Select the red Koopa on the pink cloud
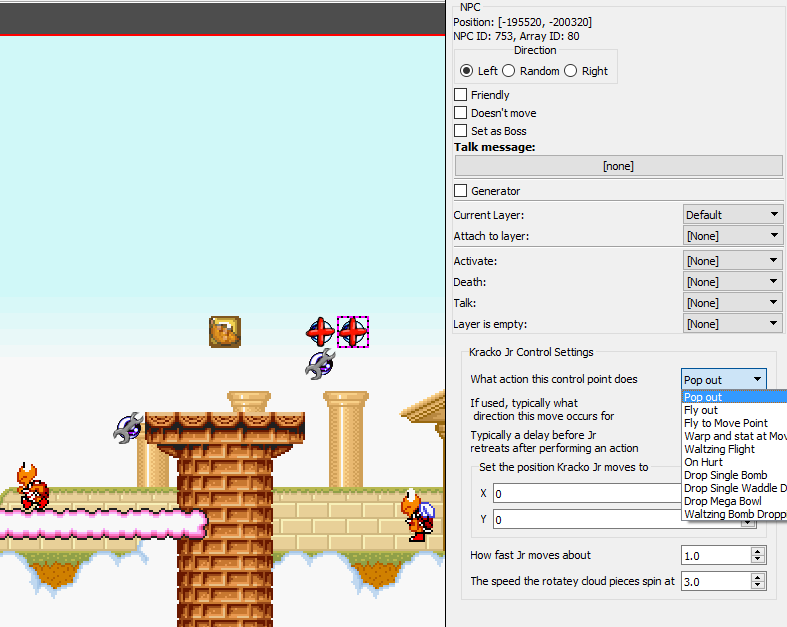787x627 pixels. tap(32, 487)
